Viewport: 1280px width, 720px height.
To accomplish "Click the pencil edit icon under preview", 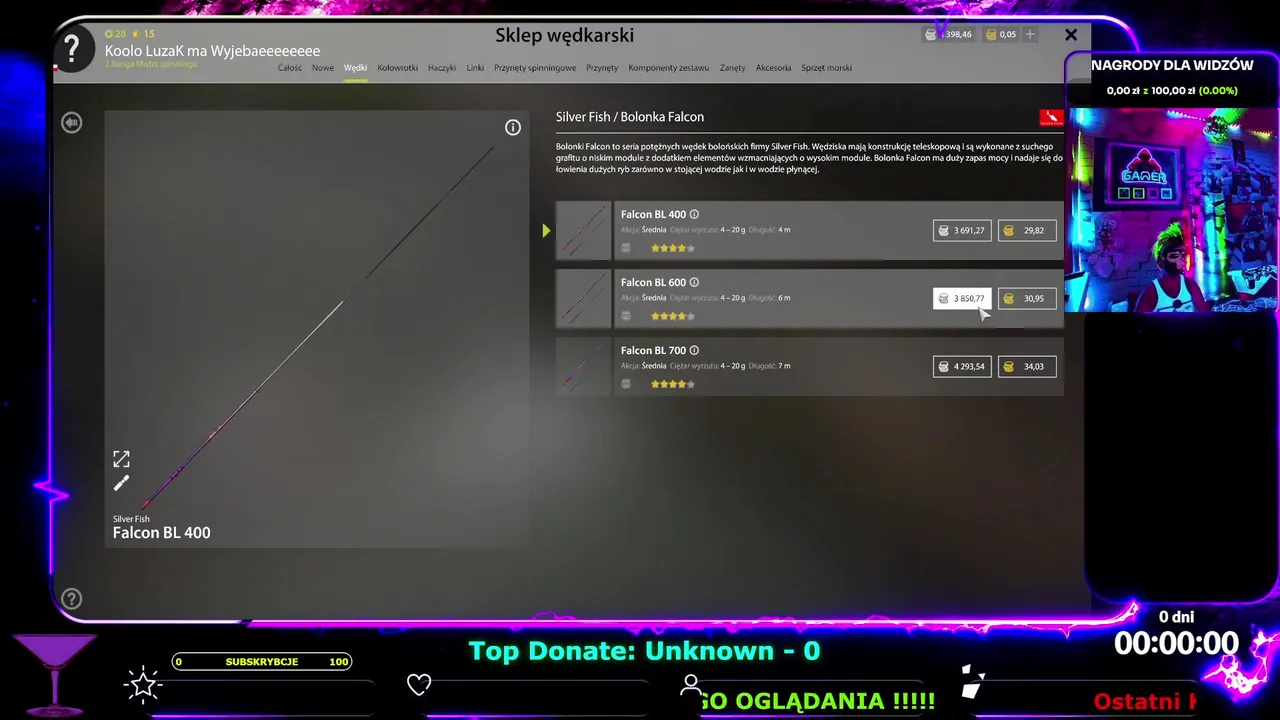I will 121,484.
